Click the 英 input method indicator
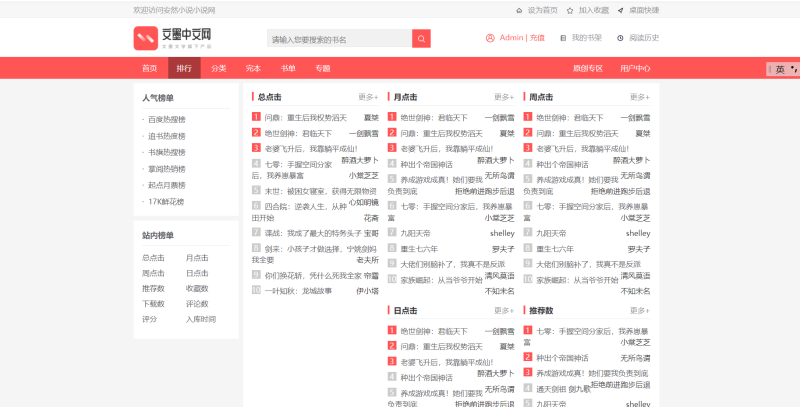 click(780, 69)
